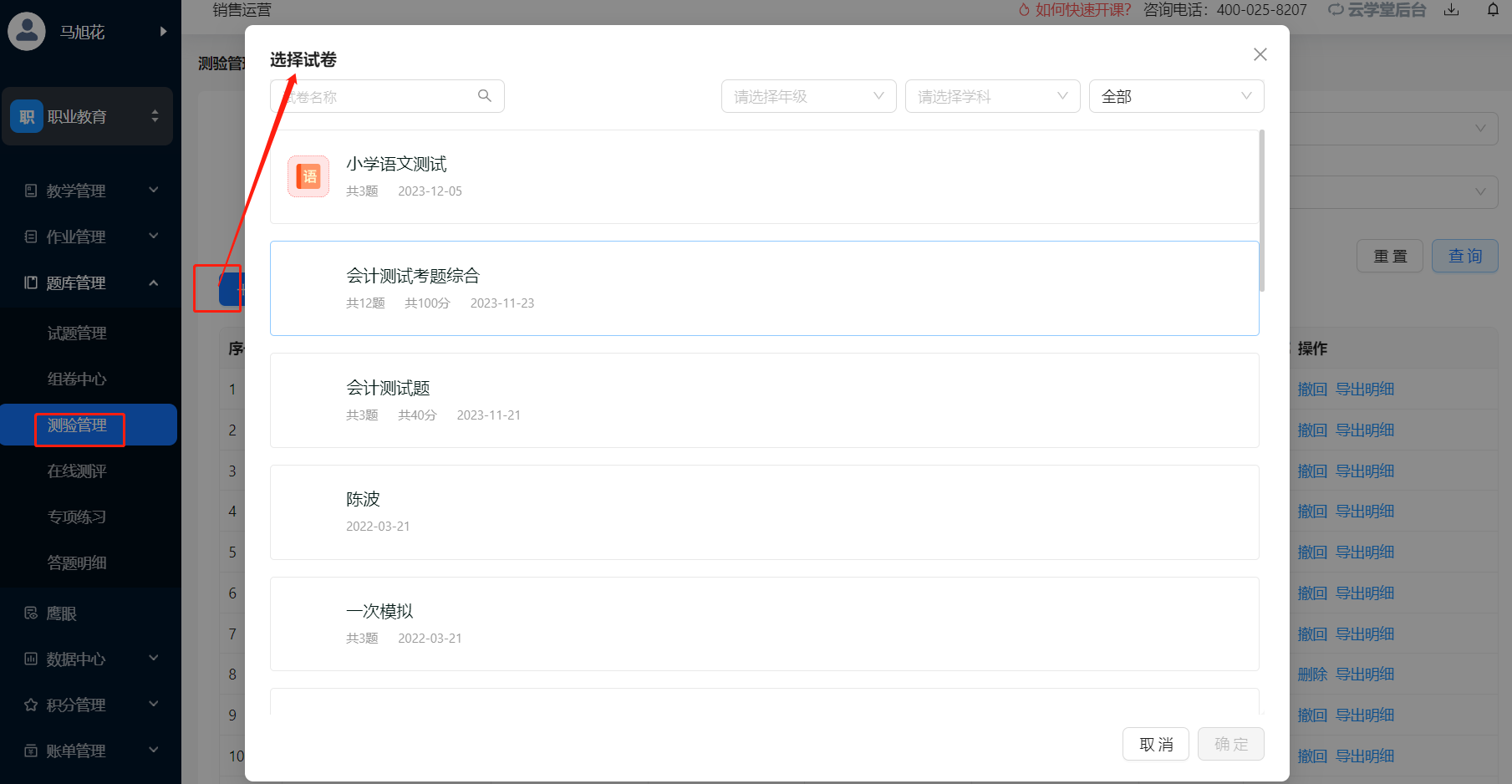Click the 职 badge icon

pos(27,116)
